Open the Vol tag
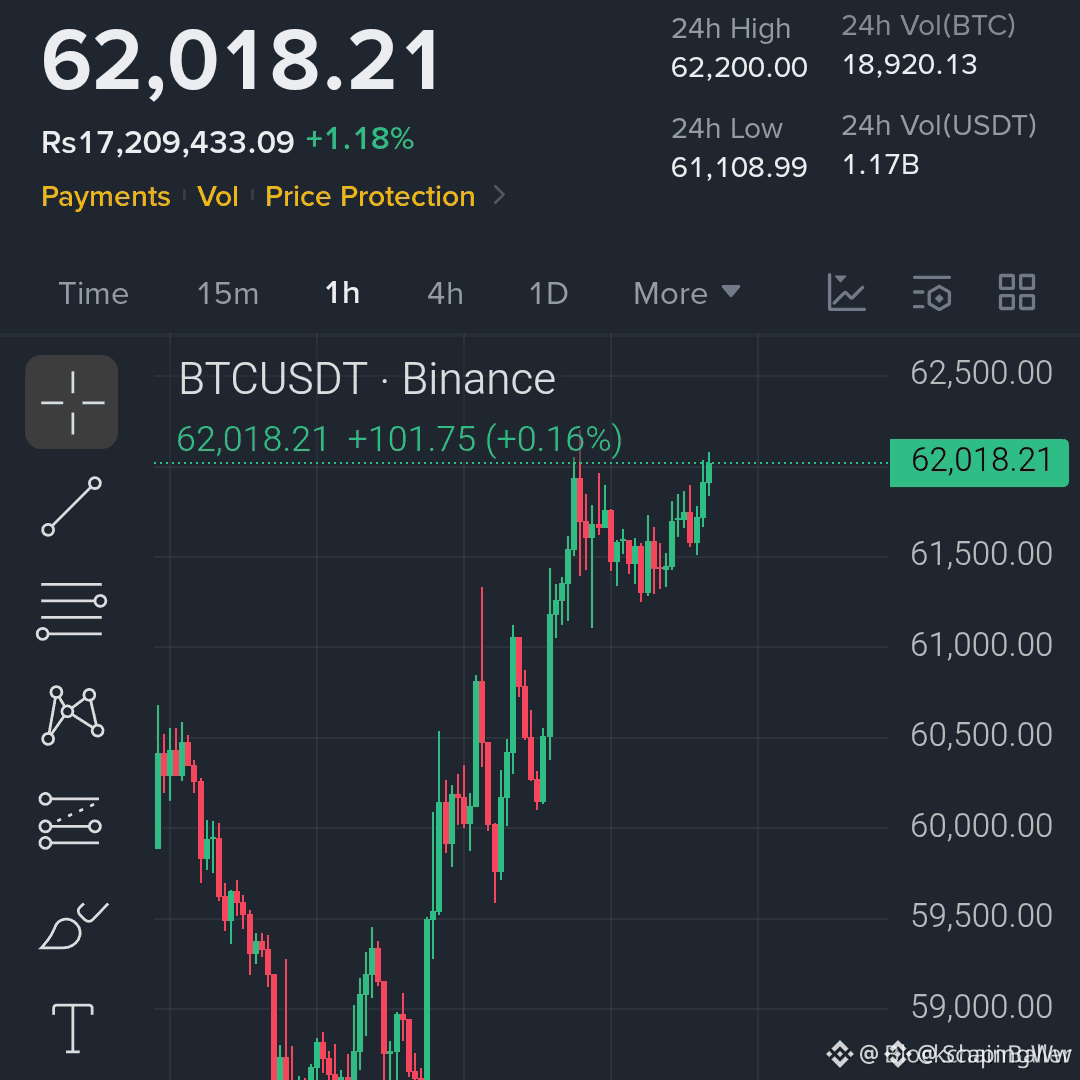This screenshot has height=1080, width=1080. pos(218,197)
